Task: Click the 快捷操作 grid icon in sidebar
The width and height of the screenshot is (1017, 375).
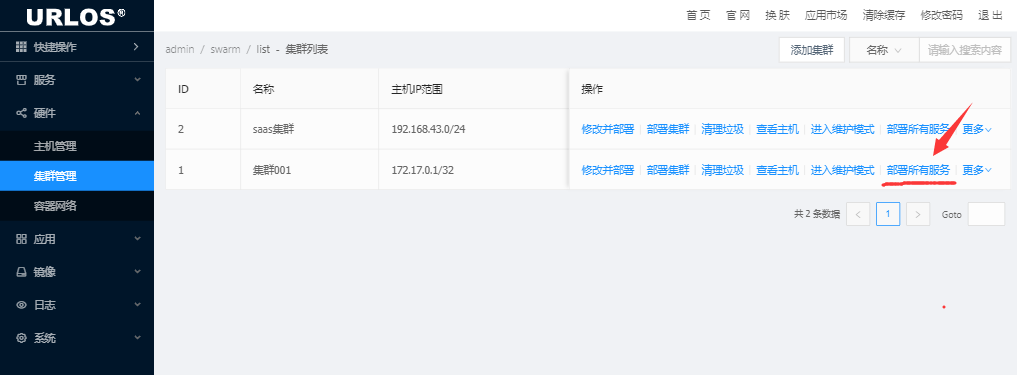Action: coord(21,47)
